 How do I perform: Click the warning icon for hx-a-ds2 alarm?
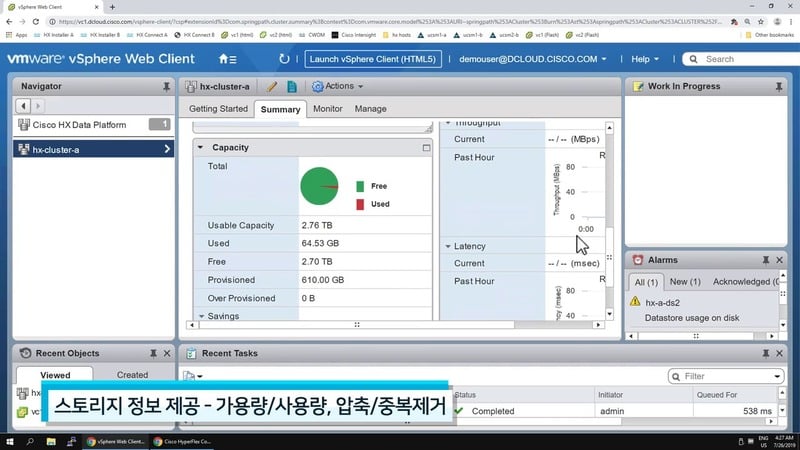tap(635, 301)
